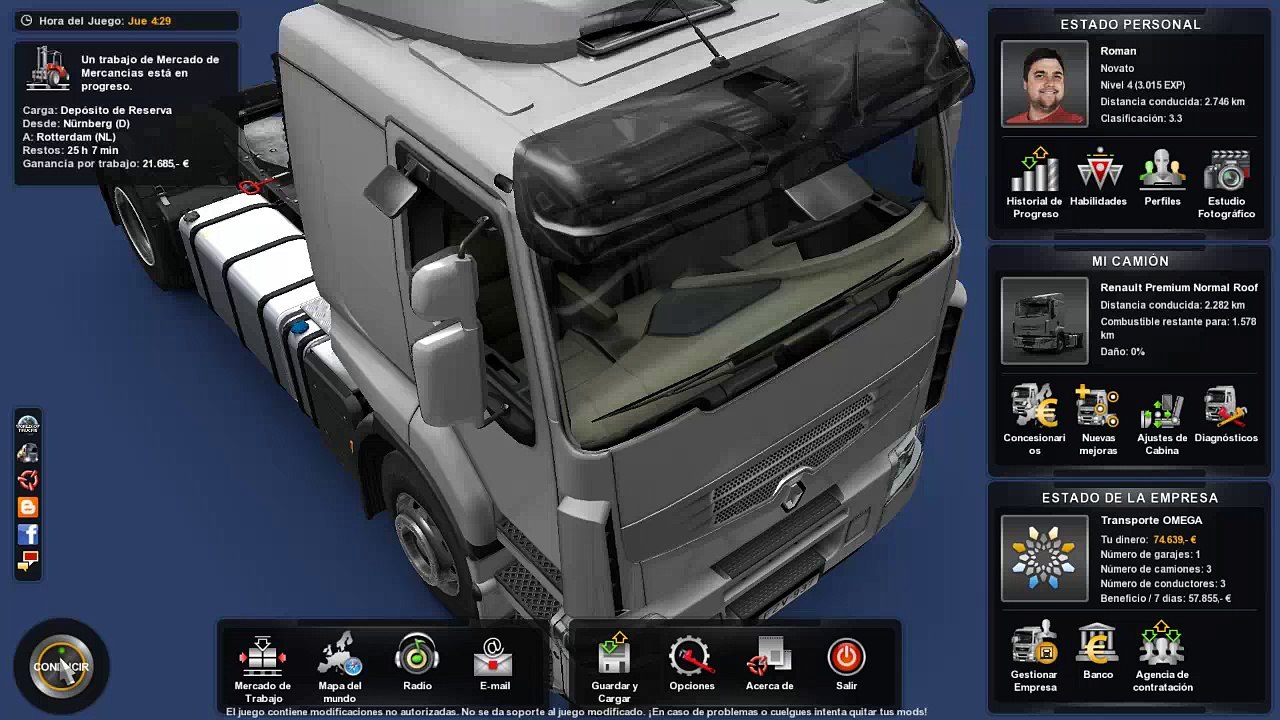
Task: Click 'Renault Premium Normal Roof' title
Action: pyautogui.click(x=1179, y=288)
